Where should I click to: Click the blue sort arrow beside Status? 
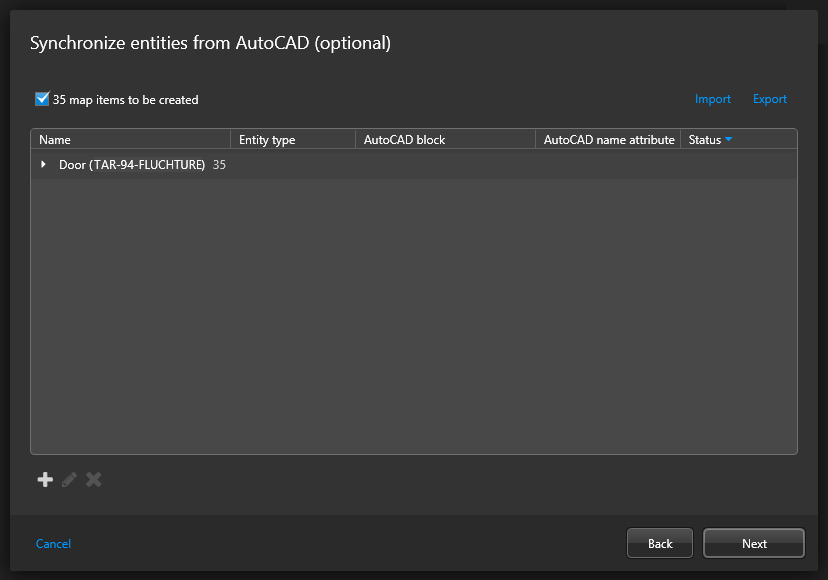click(x=728, y=140)
